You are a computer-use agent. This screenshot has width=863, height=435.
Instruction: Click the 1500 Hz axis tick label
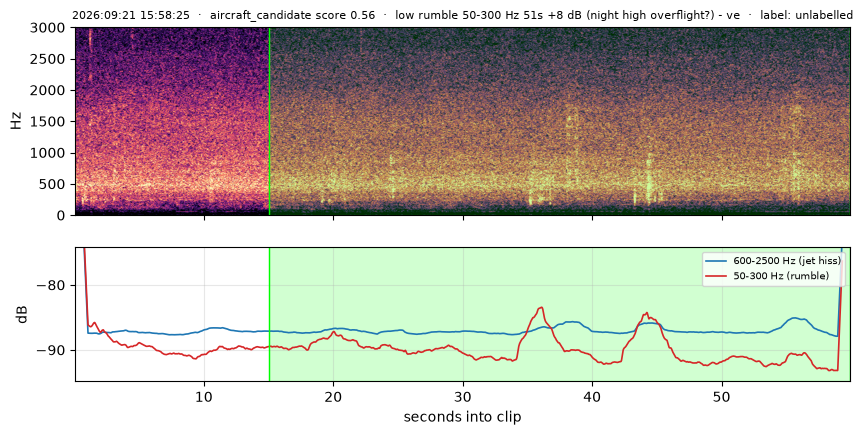click(47, 121)
